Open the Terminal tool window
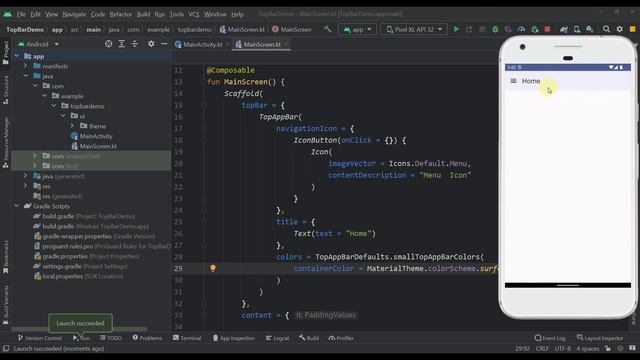 pyautogui.click(x=187, y=338)
